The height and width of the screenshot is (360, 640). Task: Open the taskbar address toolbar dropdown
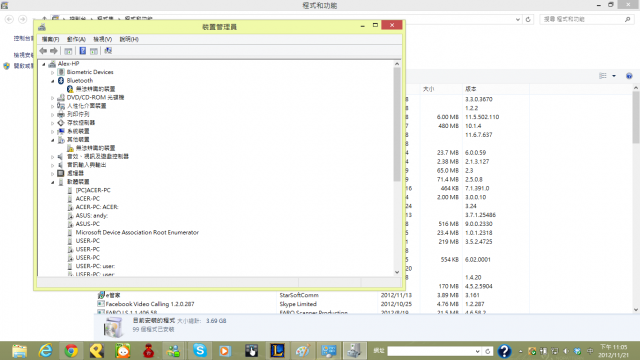477,351
